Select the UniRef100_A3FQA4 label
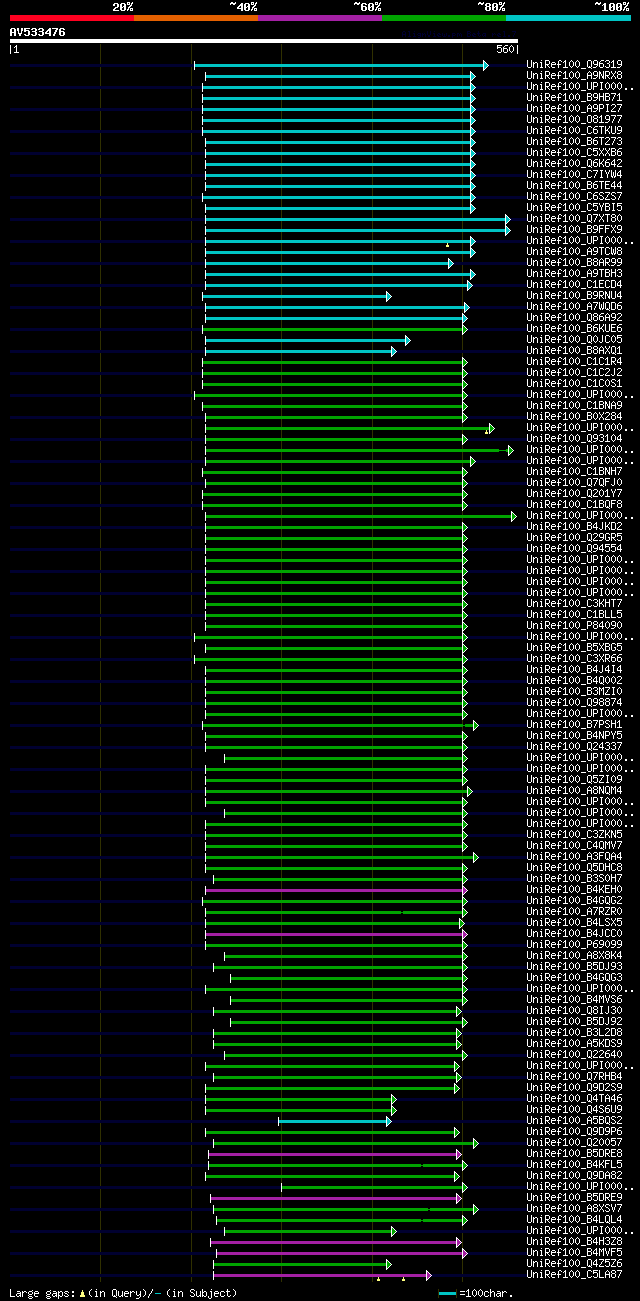The image size is (640, 1301). [x=574, y=857]
